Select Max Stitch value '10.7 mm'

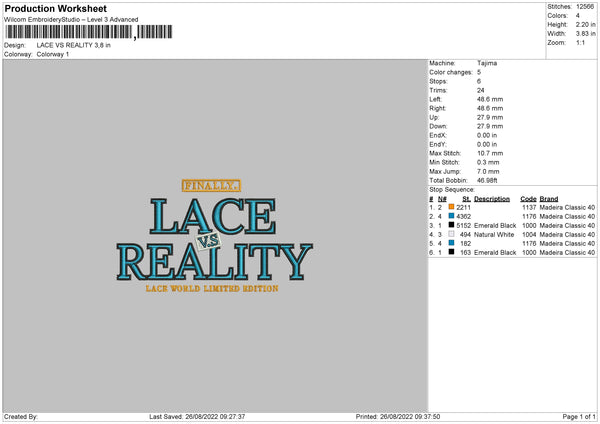490,153
